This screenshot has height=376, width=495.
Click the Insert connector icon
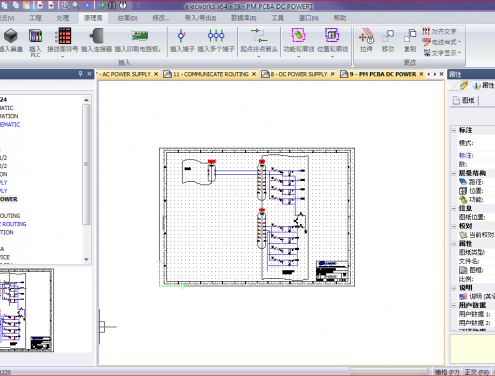point(97,36)
